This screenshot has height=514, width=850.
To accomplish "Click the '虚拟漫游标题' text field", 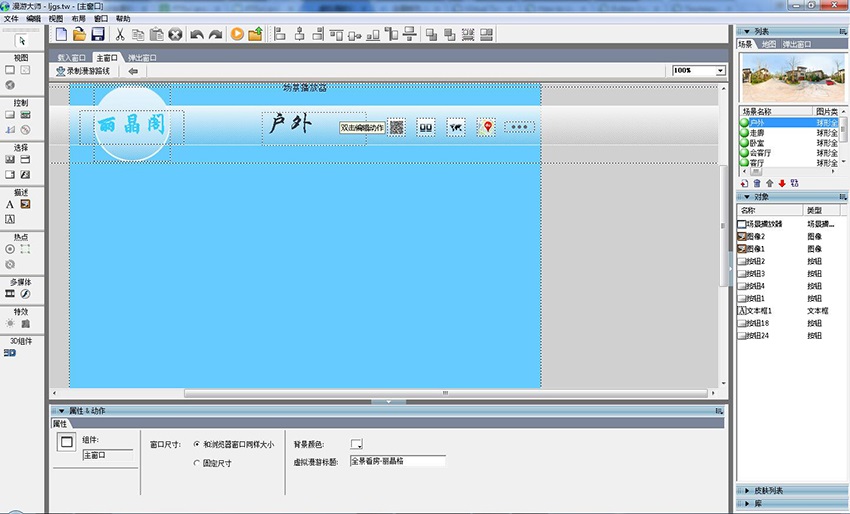I will pos(396,462).
